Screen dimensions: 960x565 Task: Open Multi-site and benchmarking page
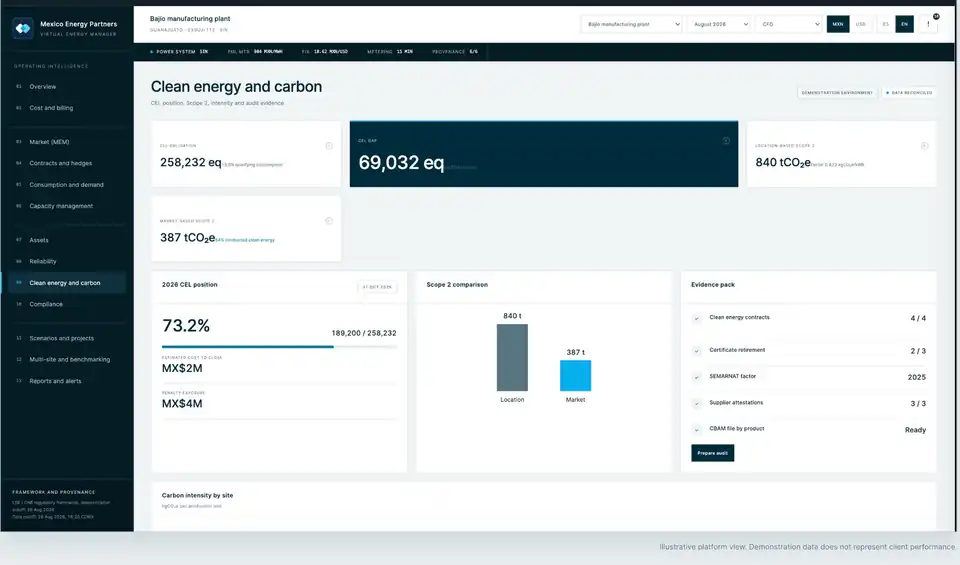click(67, 359)
